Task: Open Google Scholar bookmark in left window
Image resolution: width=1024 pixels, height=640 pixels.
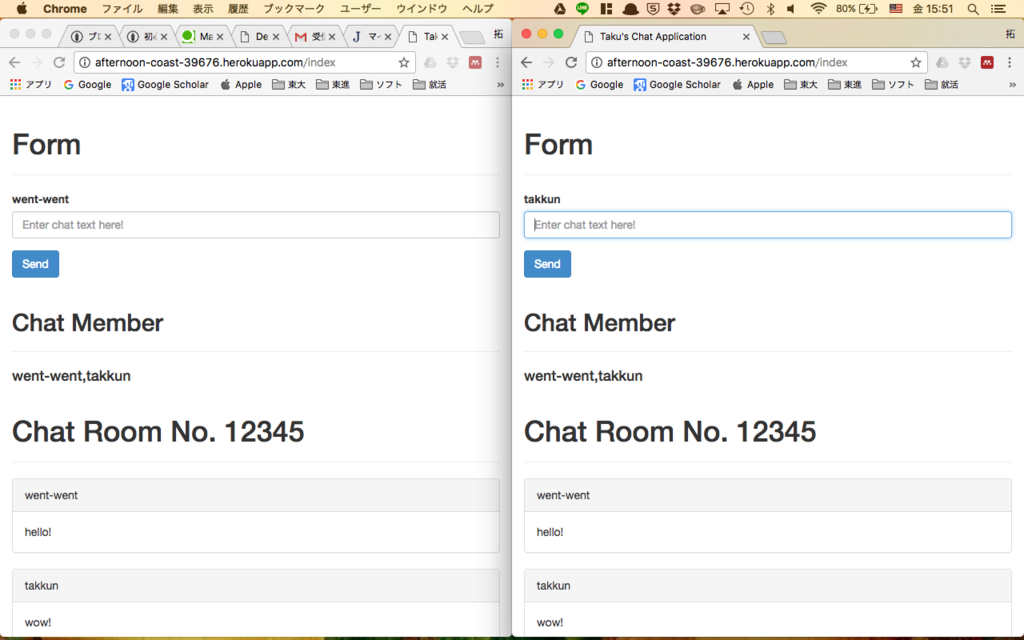Action: click(x=166, y=84)
